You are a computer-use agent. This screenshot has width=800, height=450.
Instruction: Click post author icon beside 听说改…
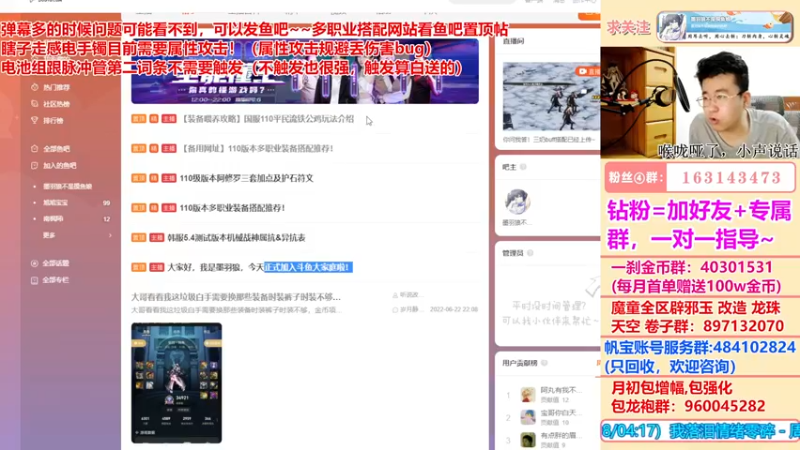click(395, 295)
